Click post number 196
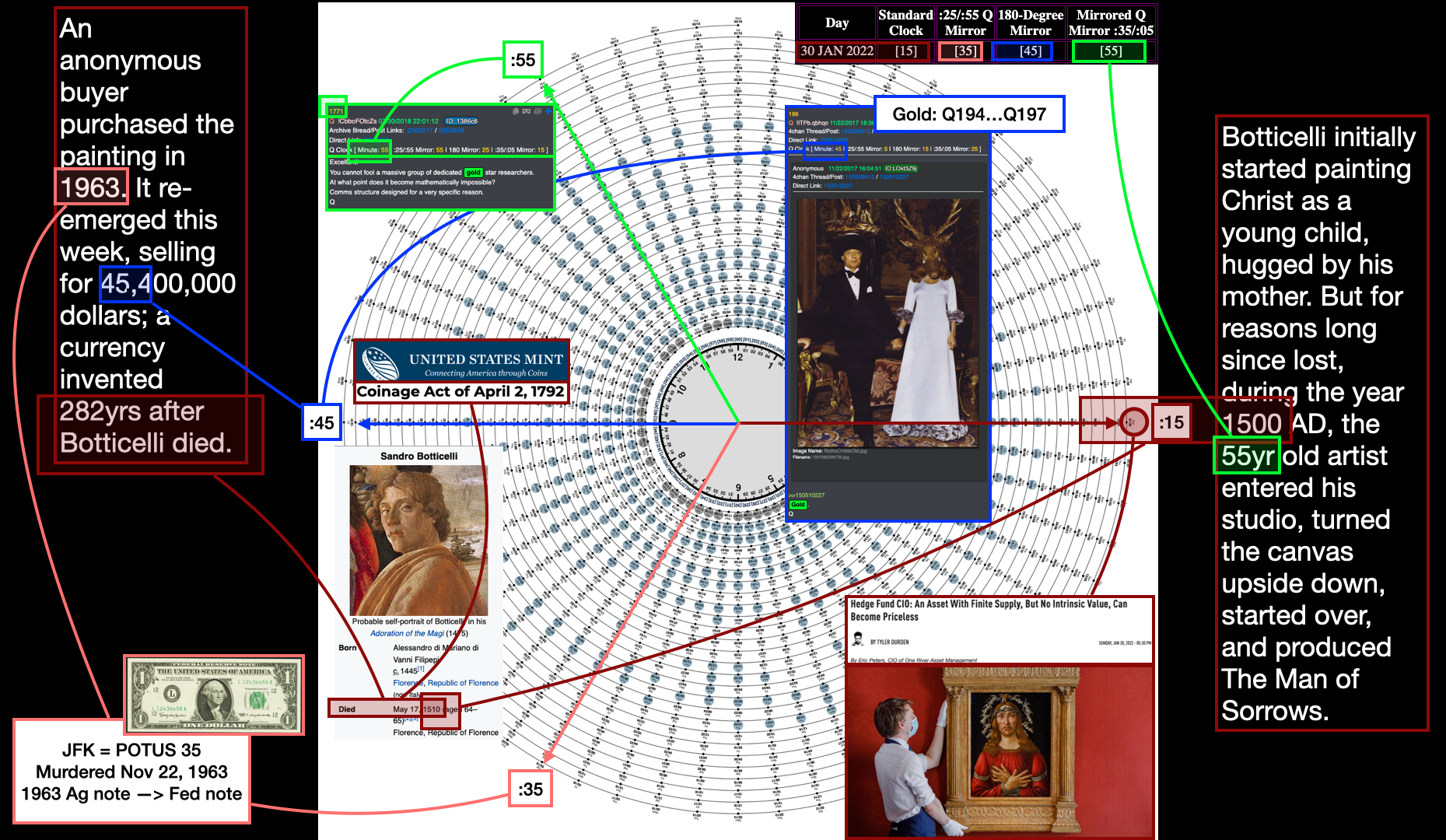This screenshot has width=1446, height=840. click(793, 114)
